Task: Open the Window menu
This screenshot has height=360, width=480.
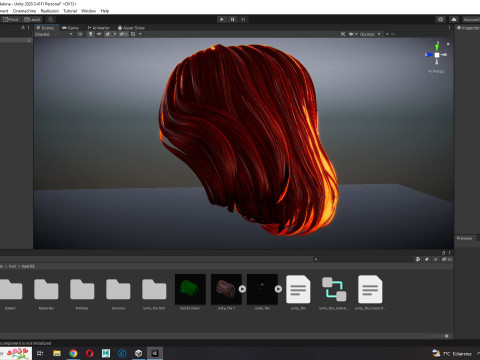Action: click(x=88, y=11)
